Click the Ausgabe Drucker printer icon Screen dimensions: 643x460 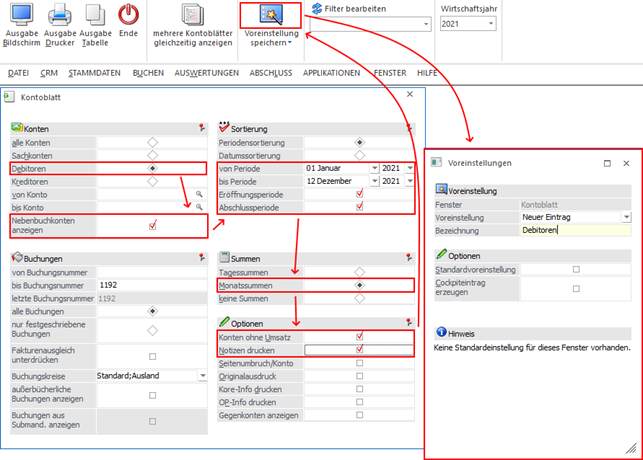[59, 15]
